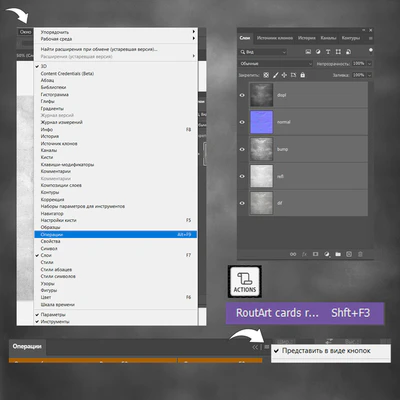Filter layers by pixel layers icon
The image size is (400, 400).
pos(308,52)
